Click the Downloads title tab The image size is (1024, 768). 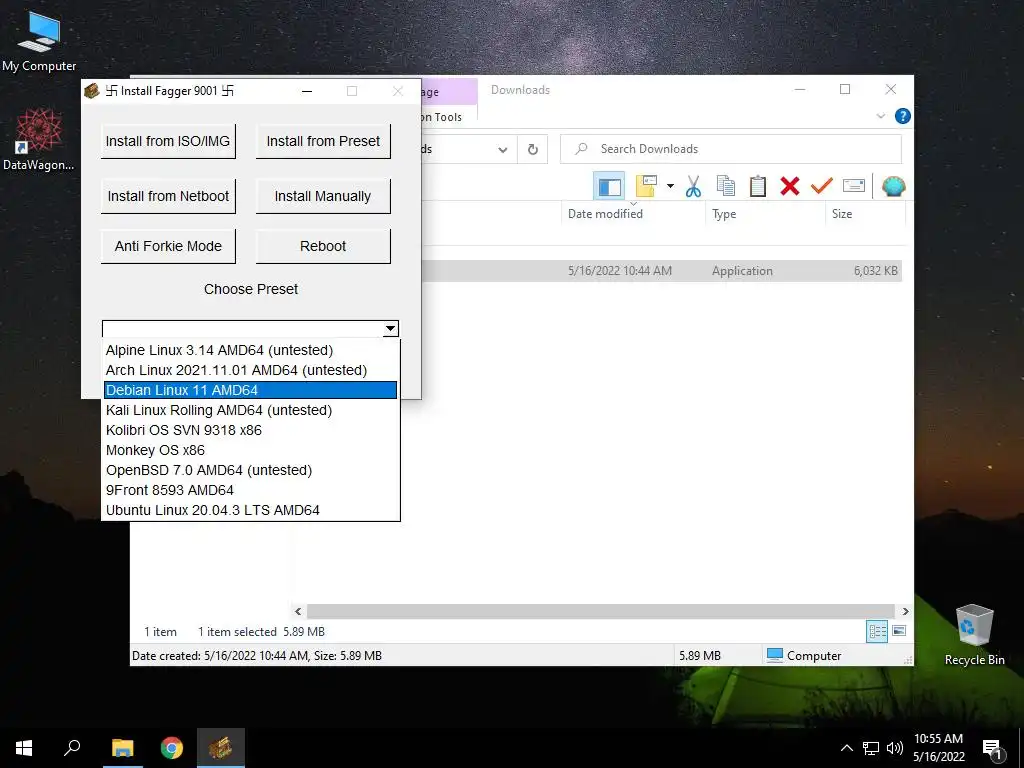point(520,90)
